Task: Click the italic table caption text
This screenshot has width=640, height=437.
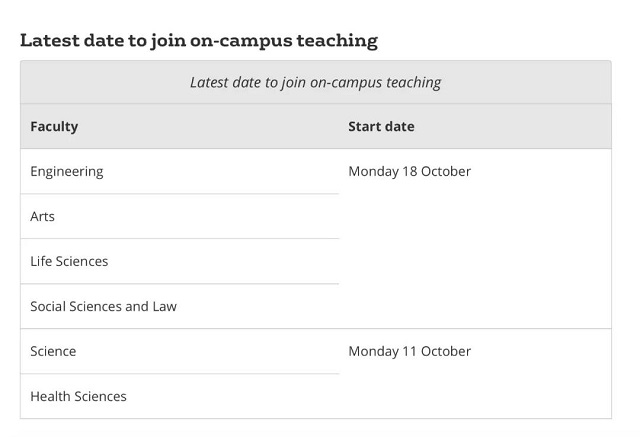Action: 316,82
